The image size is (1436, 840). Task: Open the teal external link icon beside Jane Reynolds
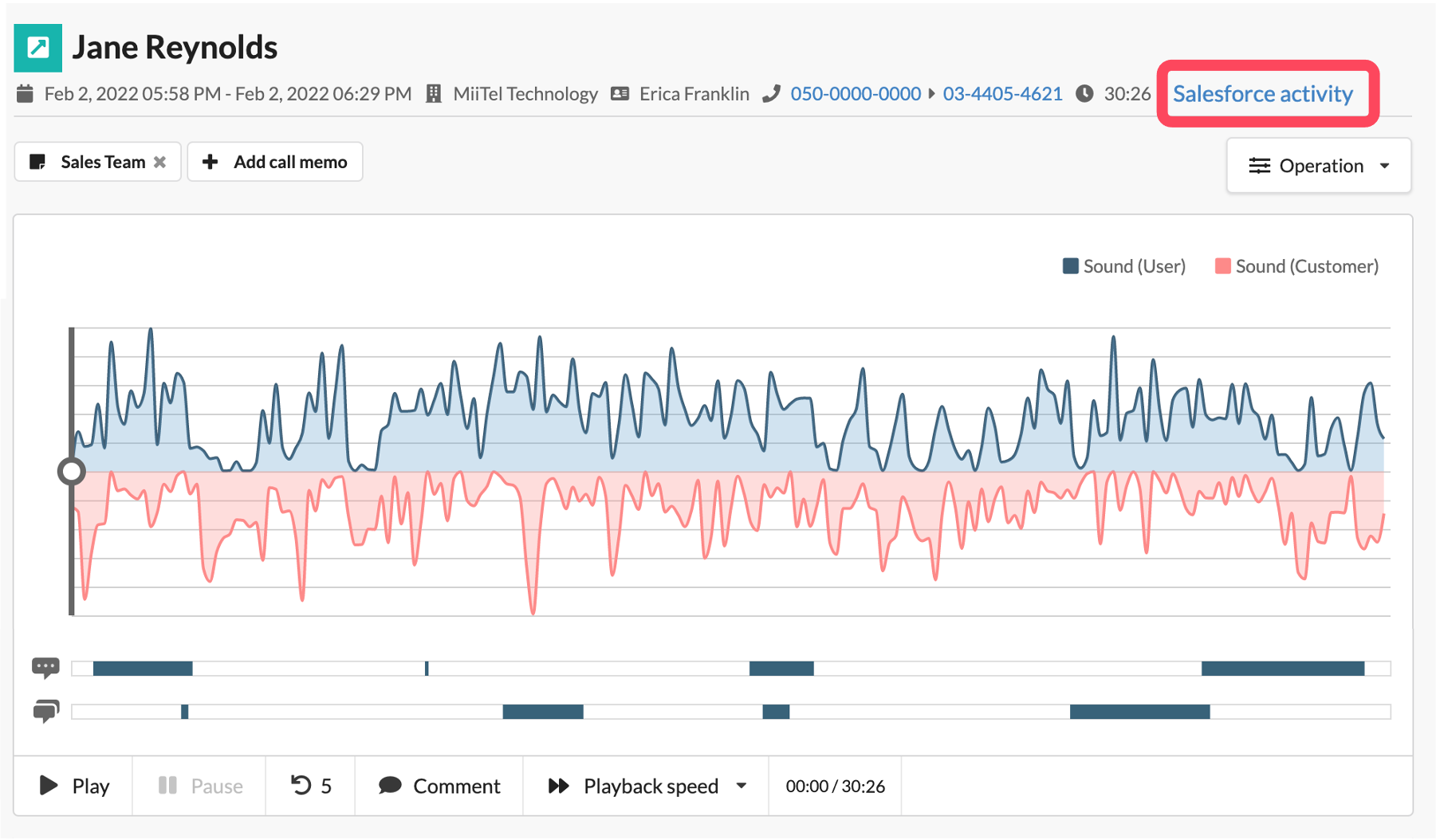point(37,48)
